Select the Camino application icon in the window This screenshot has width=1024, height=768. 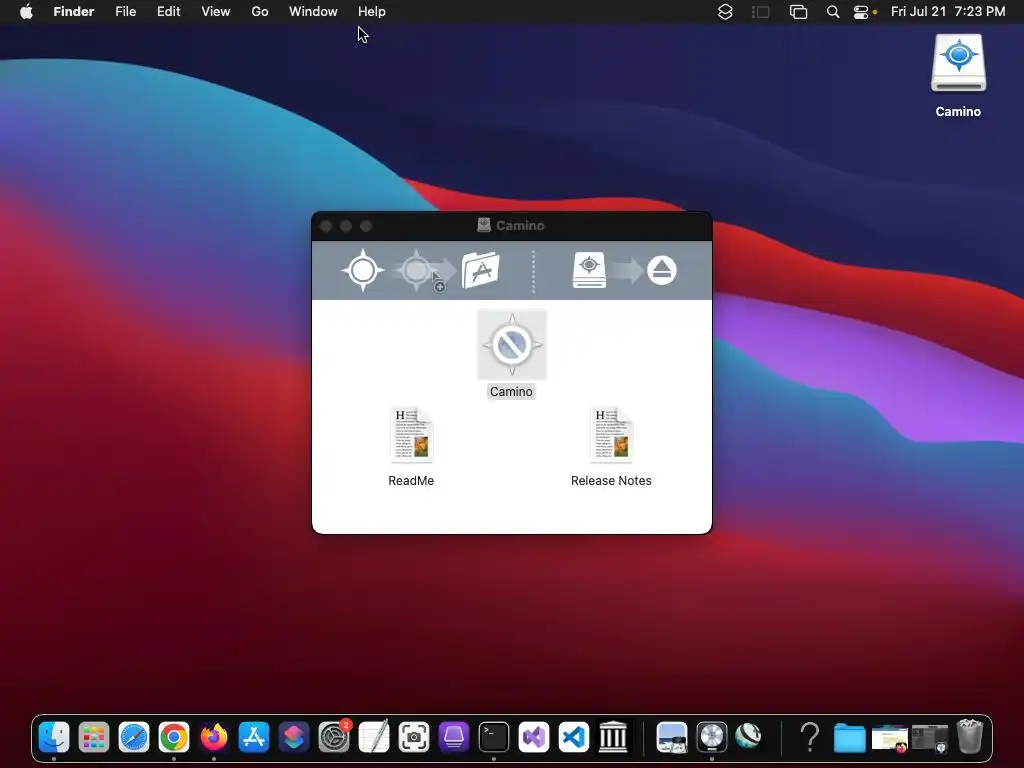pos(511,344)
